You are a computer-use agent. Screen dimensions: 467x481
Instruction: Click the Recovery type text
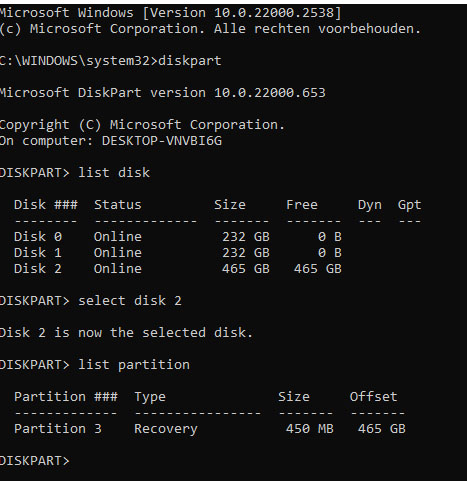[166, 429]
